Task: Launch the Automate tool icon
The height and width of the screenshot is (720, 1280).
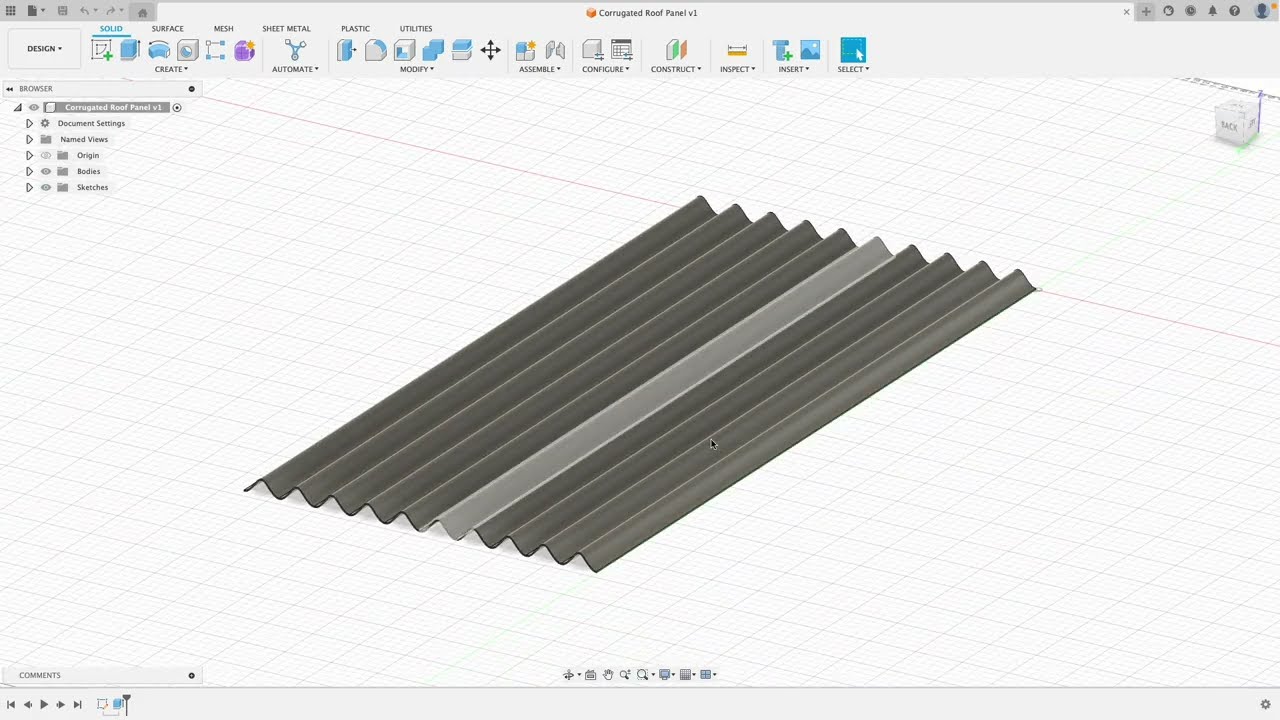Action: (296, 50)
